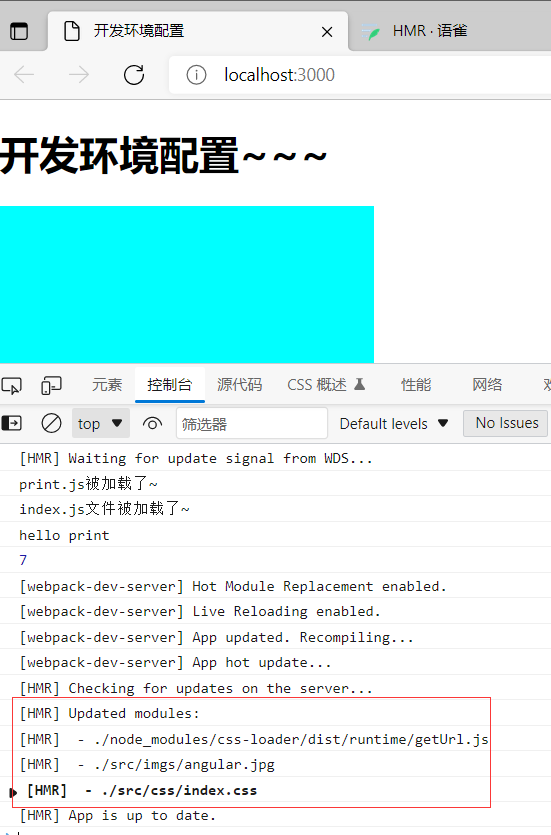Close the 开发环境配置 tab
This screenshot has width=551, height=835.
tap(327, 32)
